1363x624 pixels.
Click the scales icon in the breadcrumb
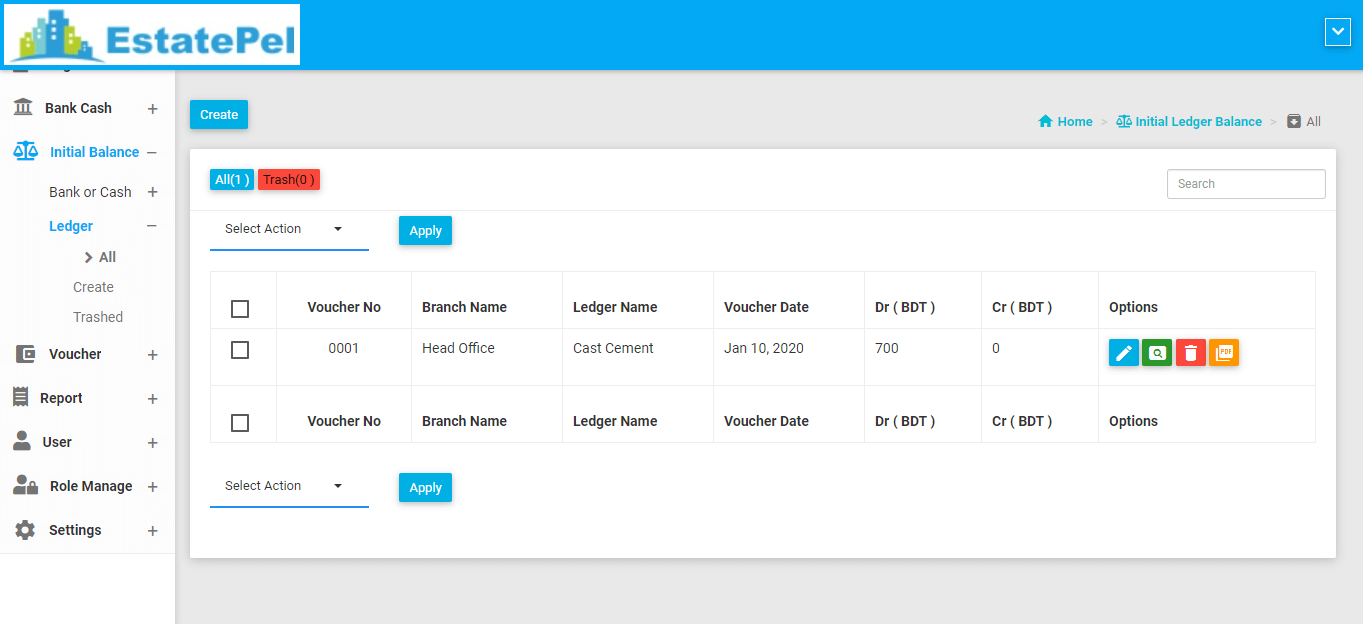[1124, 121]
